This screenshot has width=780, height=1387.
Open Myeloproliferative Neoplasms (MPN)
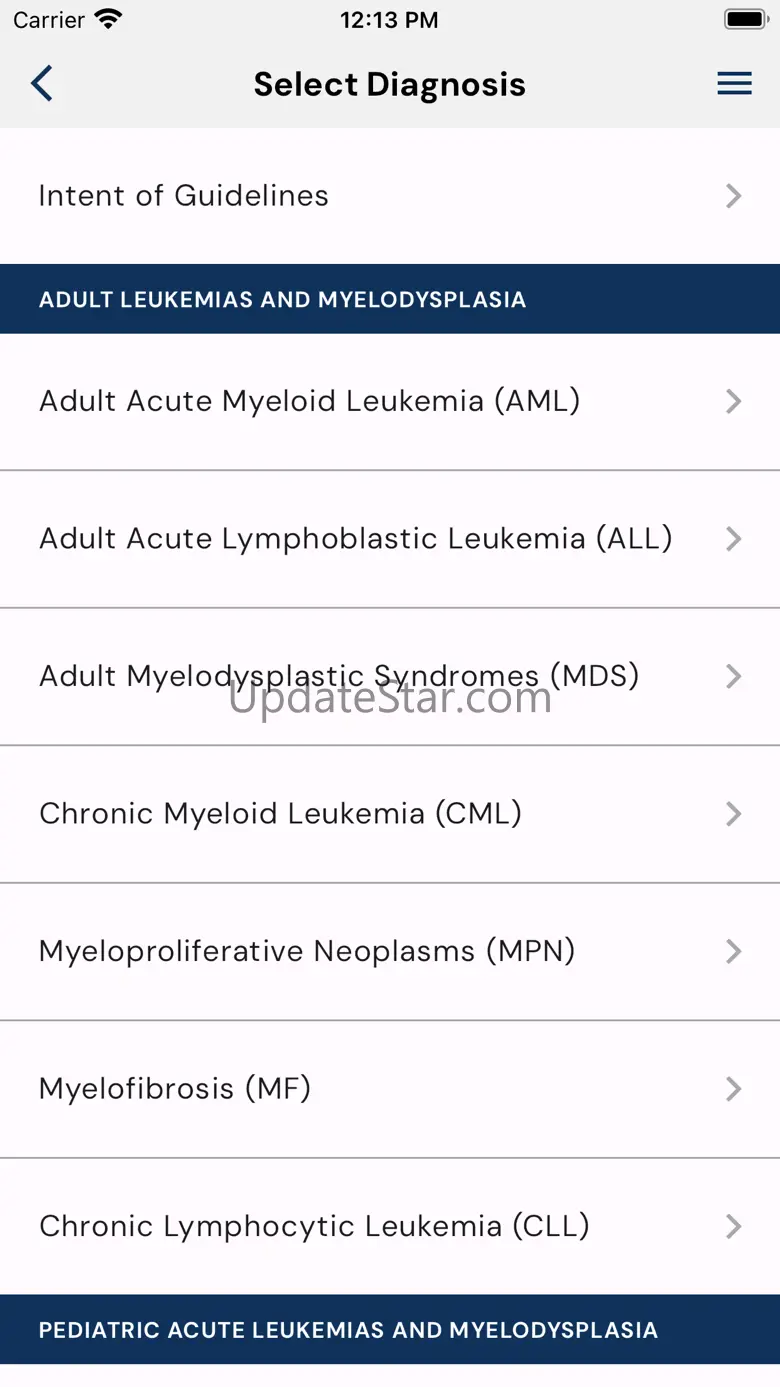pyautogui.click(x=307, y=951)
